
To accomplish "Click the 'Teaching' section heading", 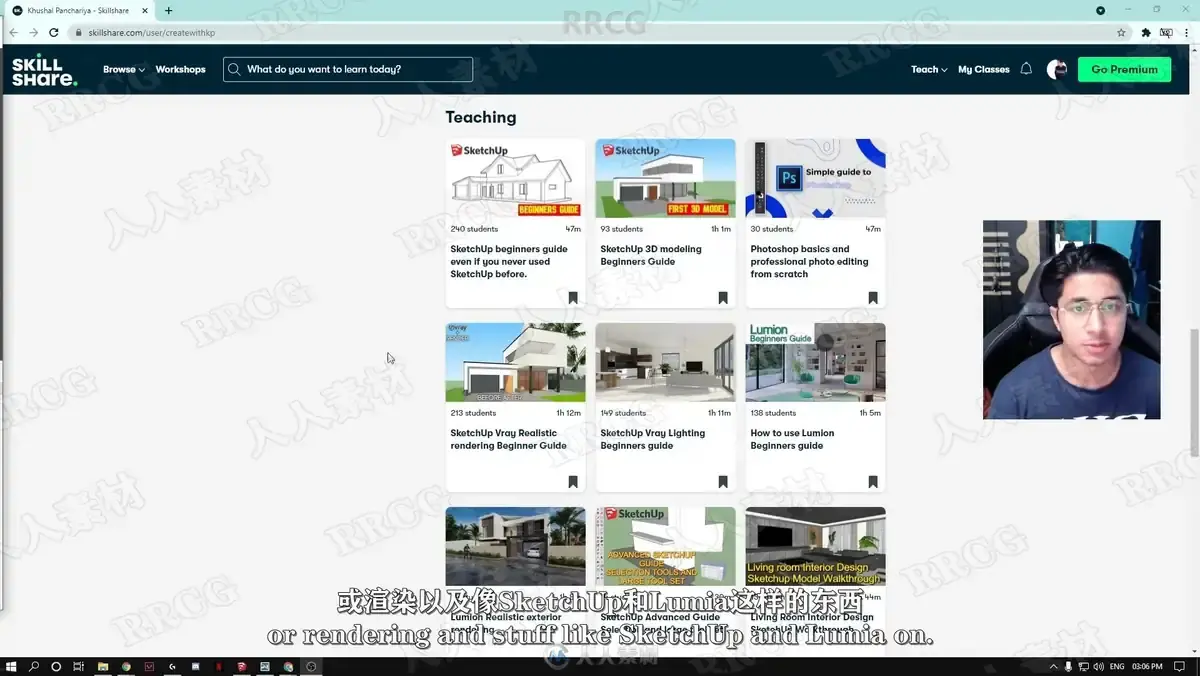I will [481, 117].
